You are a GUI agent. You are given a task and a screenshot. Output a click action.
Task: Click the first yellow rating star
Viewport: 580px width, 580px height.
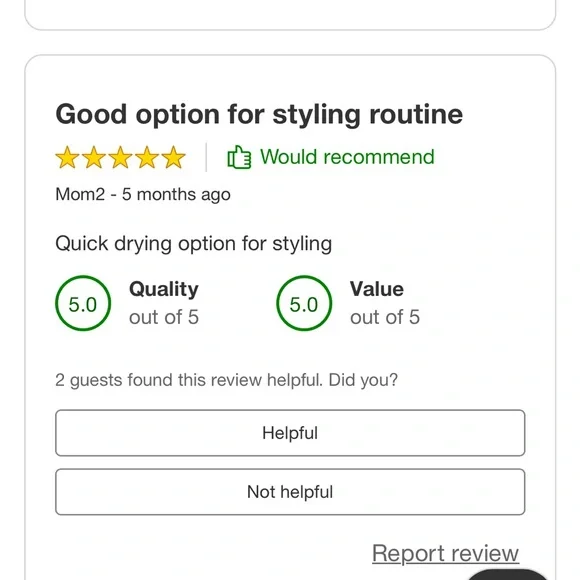click(x=67, y=158)
